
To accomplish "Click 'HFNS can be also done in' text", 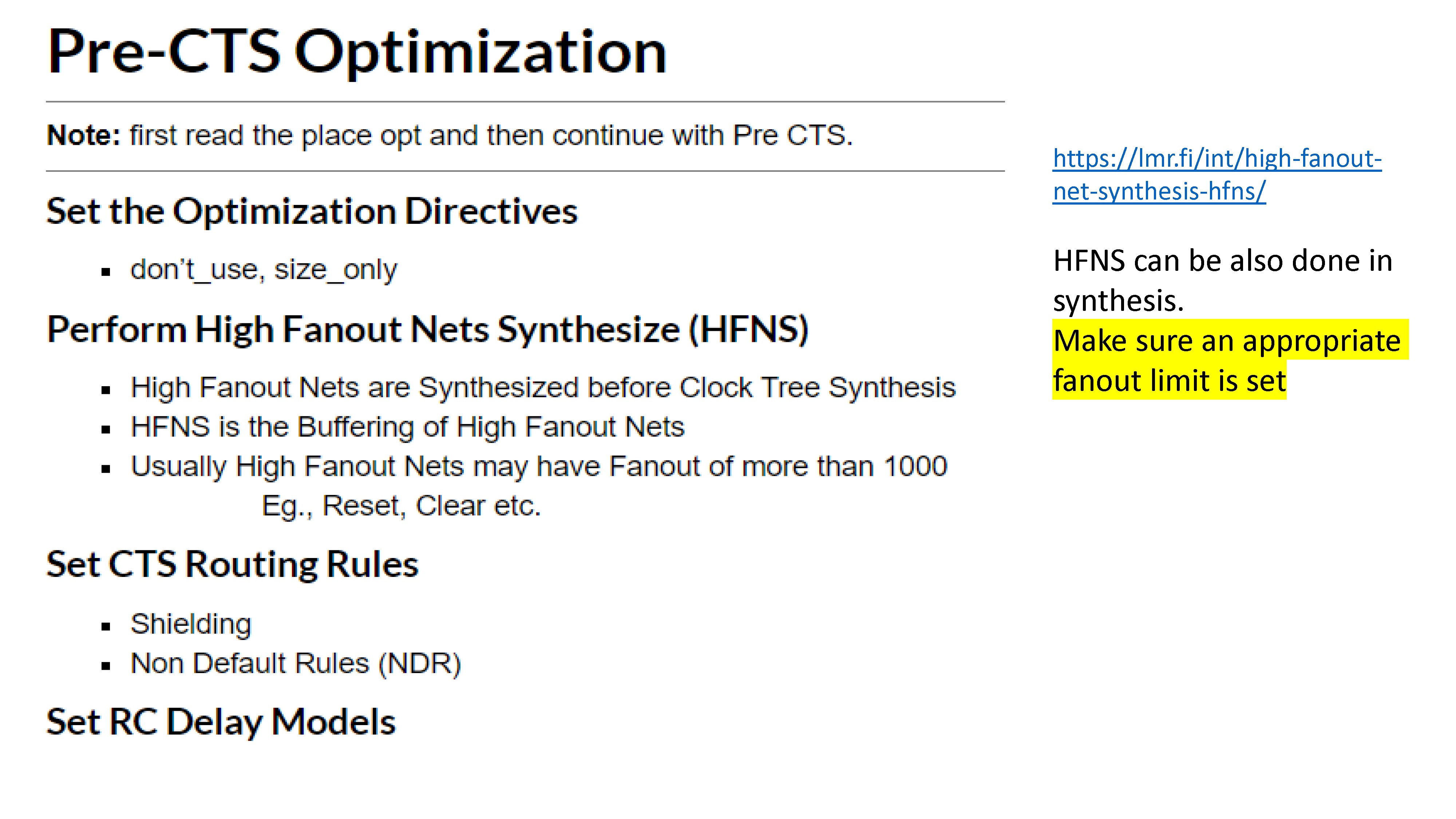I will click(1223, 261).
